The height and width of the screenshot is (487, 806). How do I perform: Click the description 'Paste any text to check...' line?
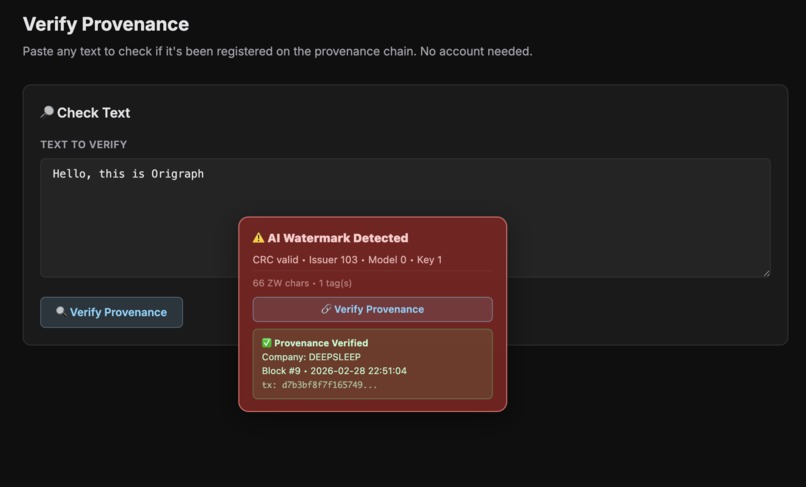278,51
